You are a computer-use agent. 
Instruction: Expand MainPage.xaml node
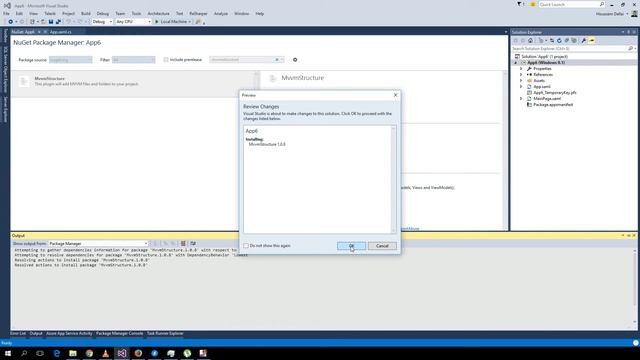(x=521, y=98)
